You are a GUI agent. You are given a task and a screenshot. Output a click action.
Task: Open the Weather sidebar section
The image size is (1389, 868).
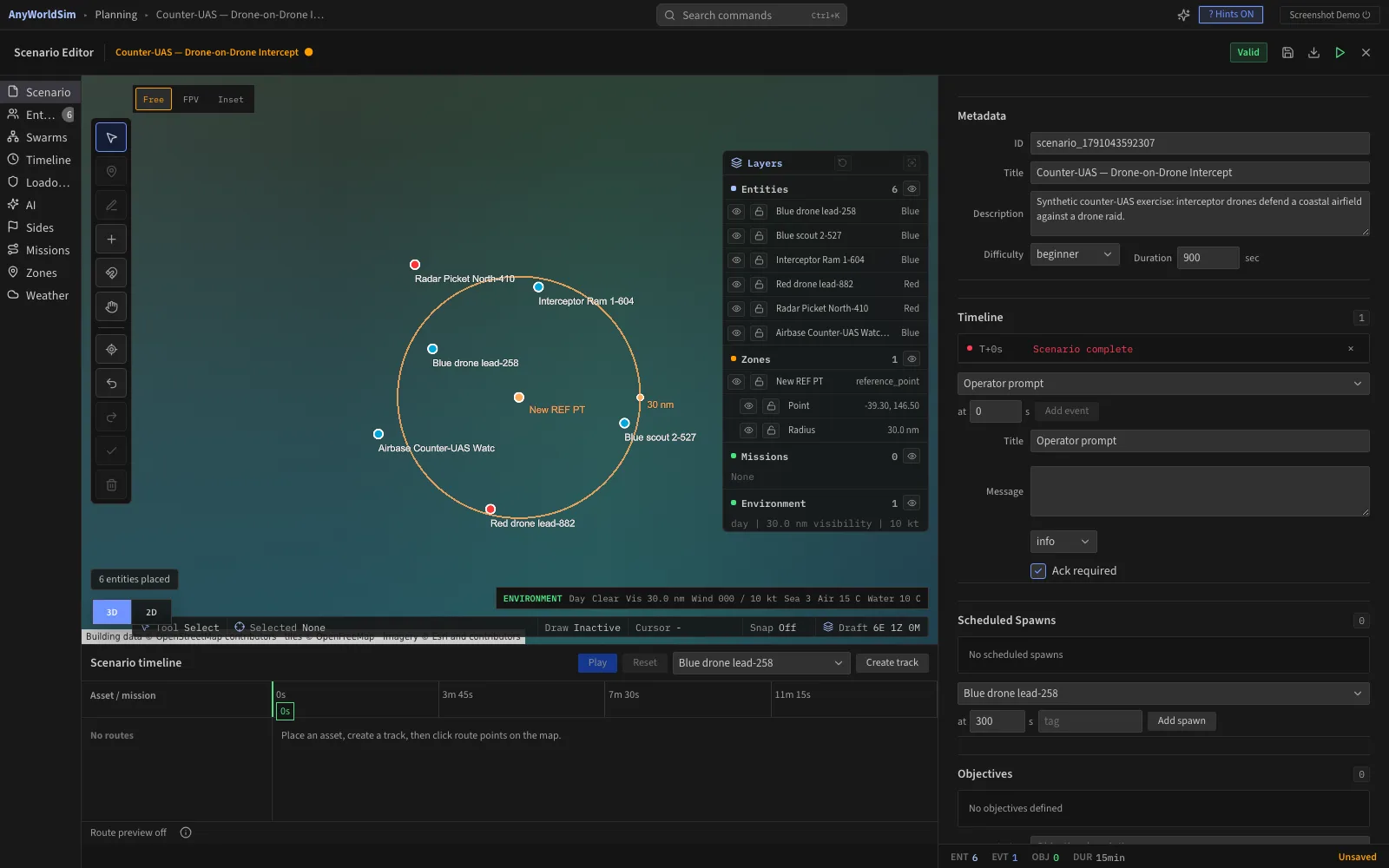[x=40, y=295]
